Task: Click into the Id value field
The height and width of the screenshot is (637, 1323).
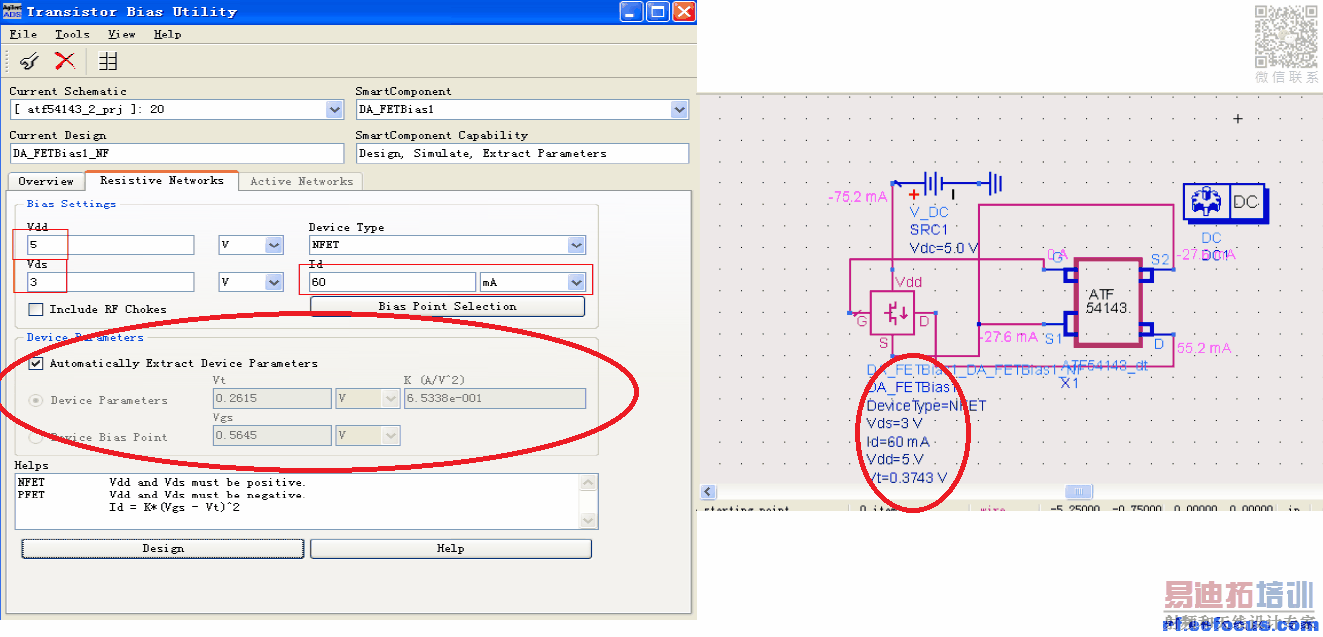Action: pos(392,283)
